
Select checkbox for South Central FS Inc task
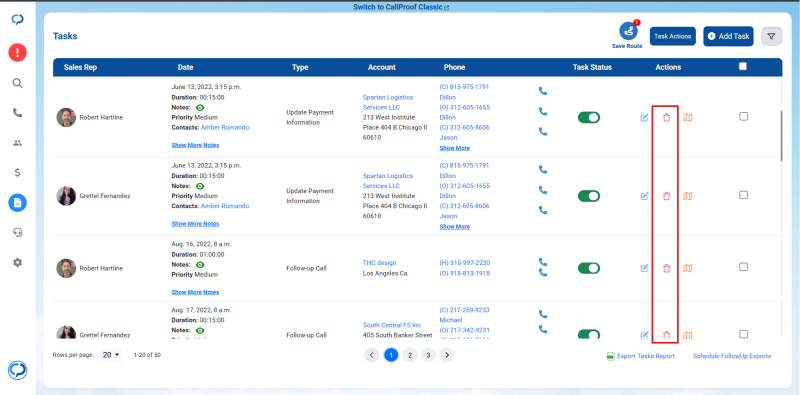[x=743, y=334]
